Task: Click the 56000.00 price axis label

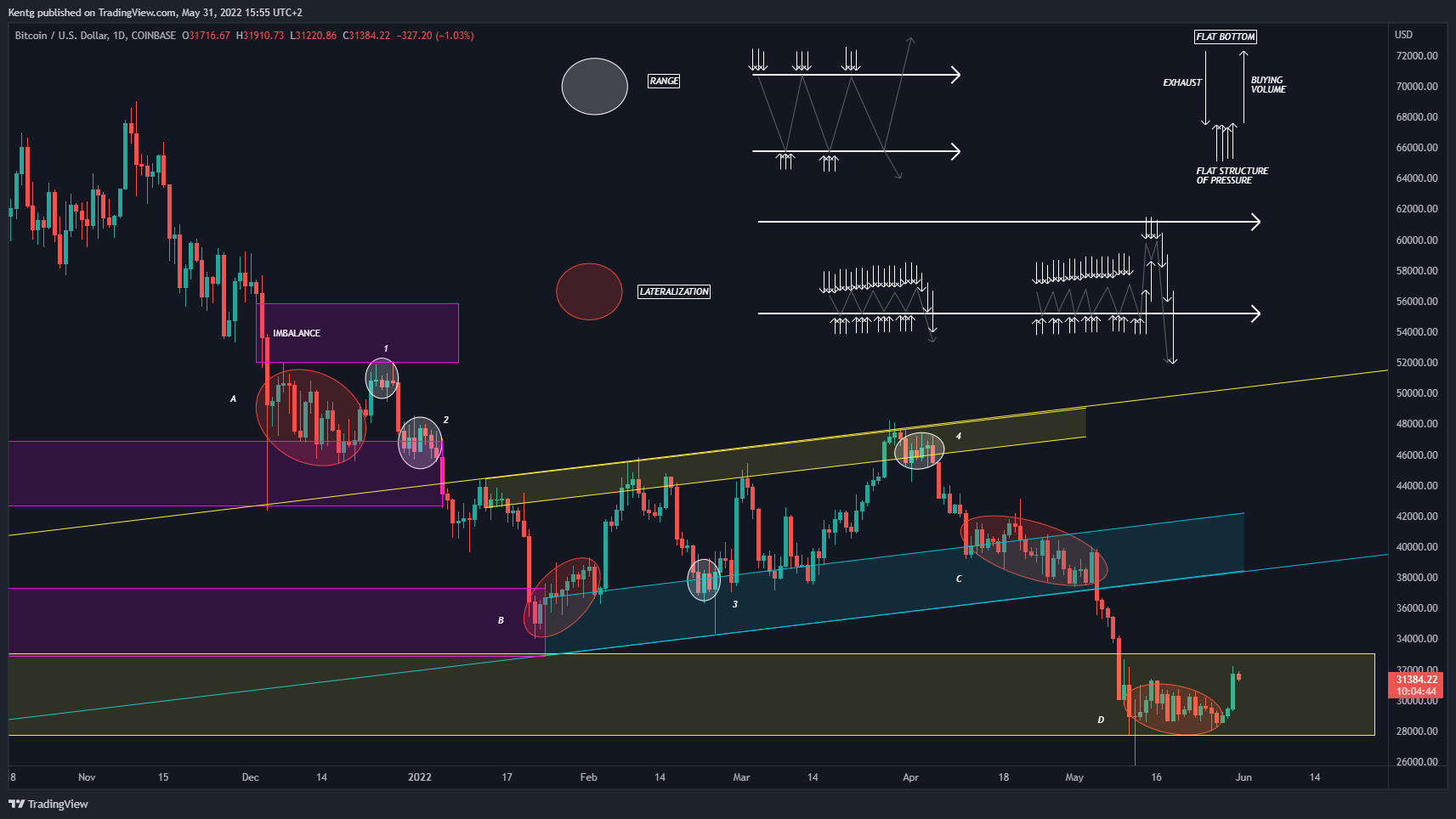Action: [x=1417, y=302]
